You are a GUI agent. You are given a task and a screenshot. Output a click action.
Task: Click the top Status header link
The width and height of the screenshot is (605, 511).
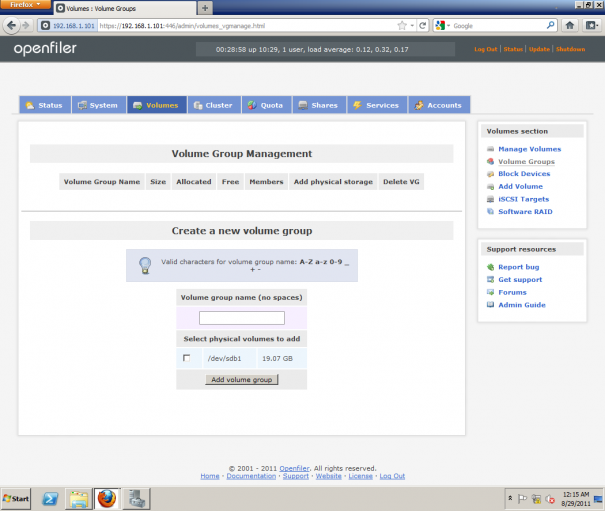513,49
